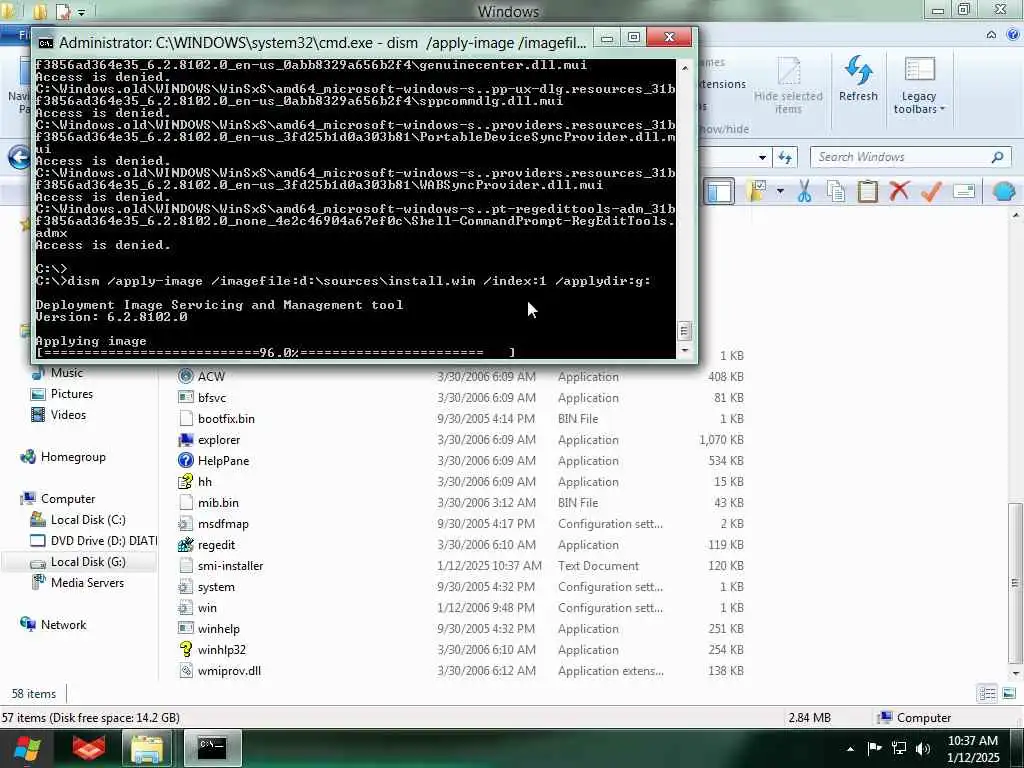The image size is (1024, 768).
Task: Select the bfsvc file row
Action: tap(460, 398)
